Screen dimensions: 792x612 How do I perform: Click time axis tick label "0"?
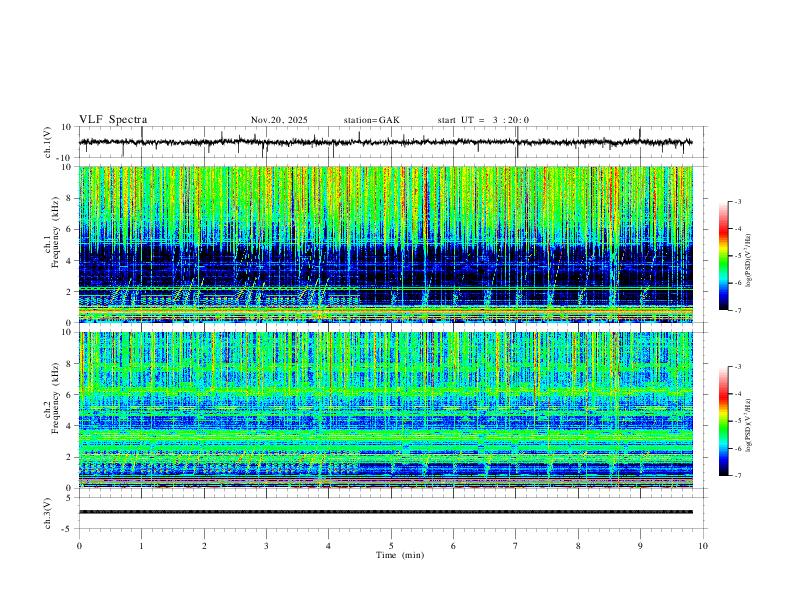point(79,546)
